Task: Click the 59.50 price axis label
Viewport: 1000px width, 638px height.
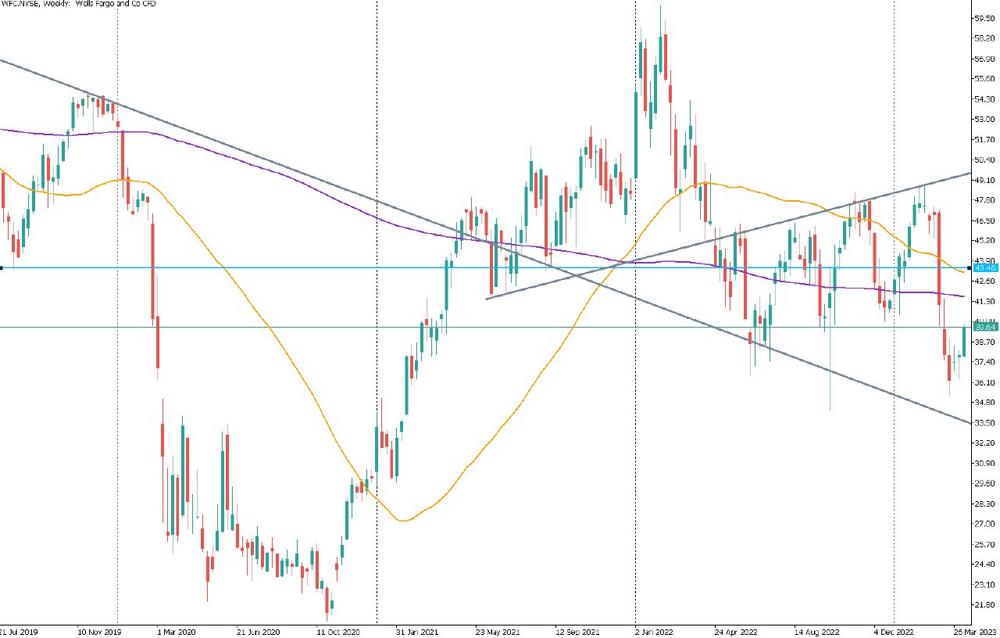Action: click(985, 17)
